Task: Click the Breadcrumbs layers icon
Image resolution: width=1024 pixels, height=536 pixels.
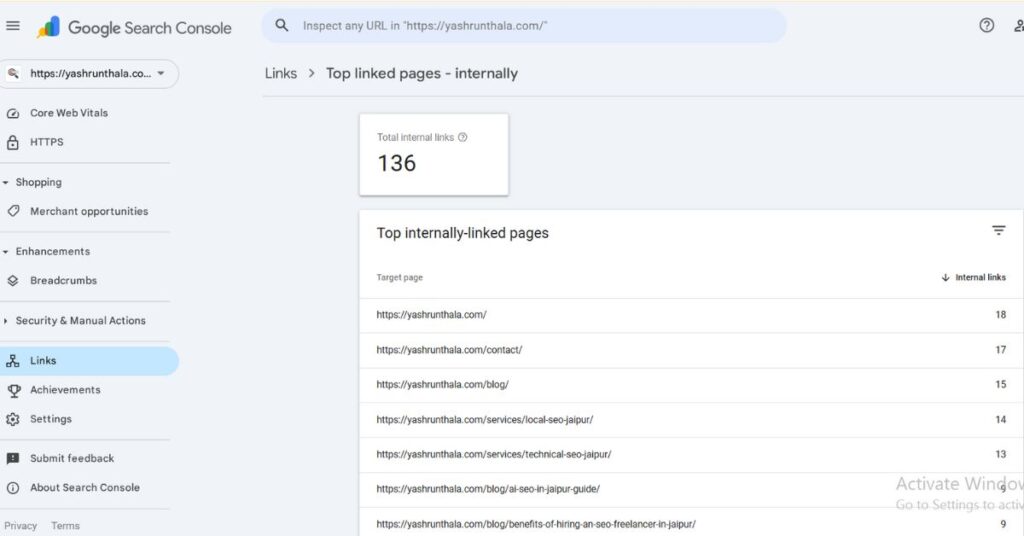Action: [x=12, y=281]
